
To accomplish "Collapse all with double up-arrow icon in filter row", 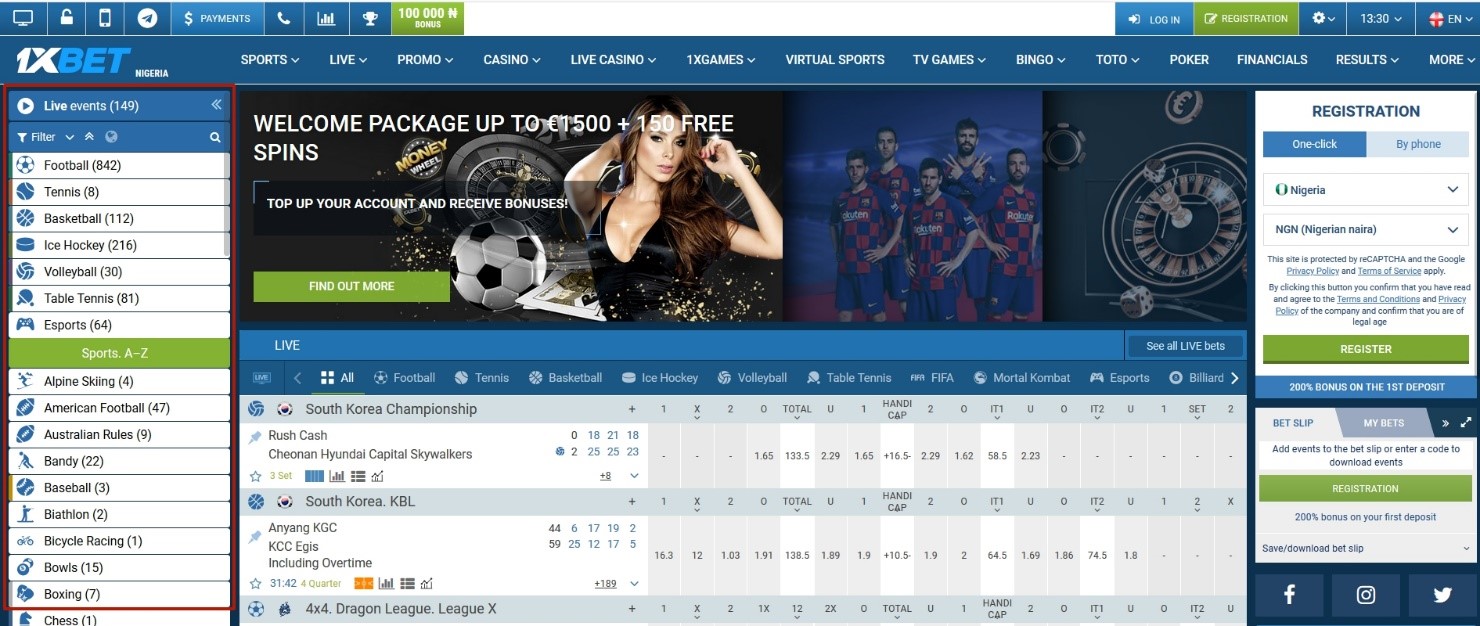I will (90, 137).
